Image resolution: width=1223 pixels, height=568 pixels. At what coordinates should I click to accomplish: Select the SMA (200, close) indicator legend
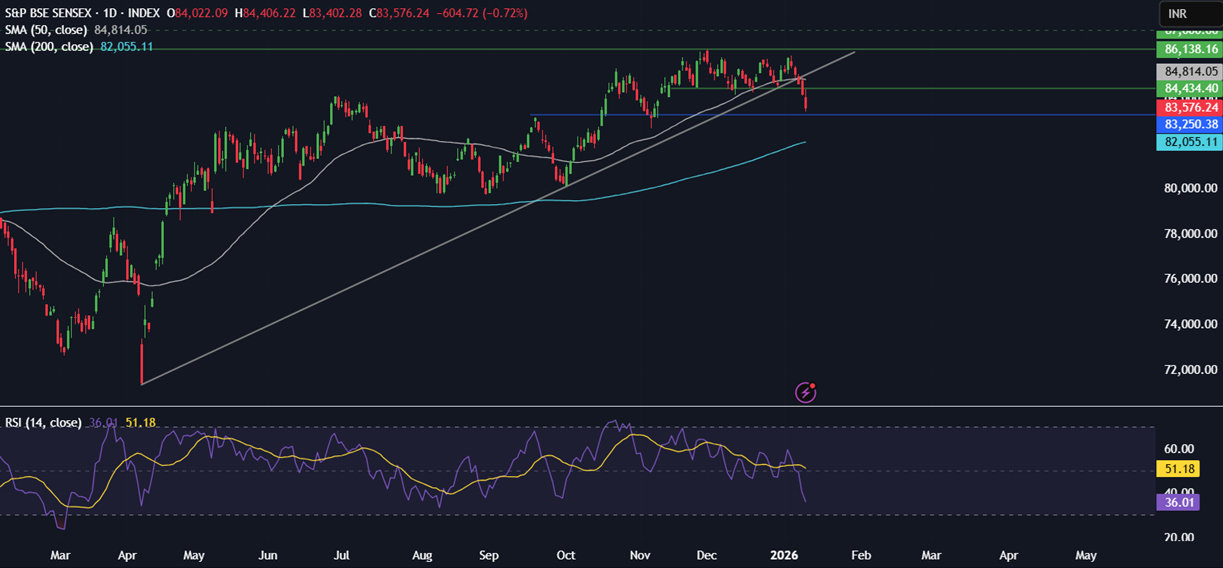click(x=49, y=47)
